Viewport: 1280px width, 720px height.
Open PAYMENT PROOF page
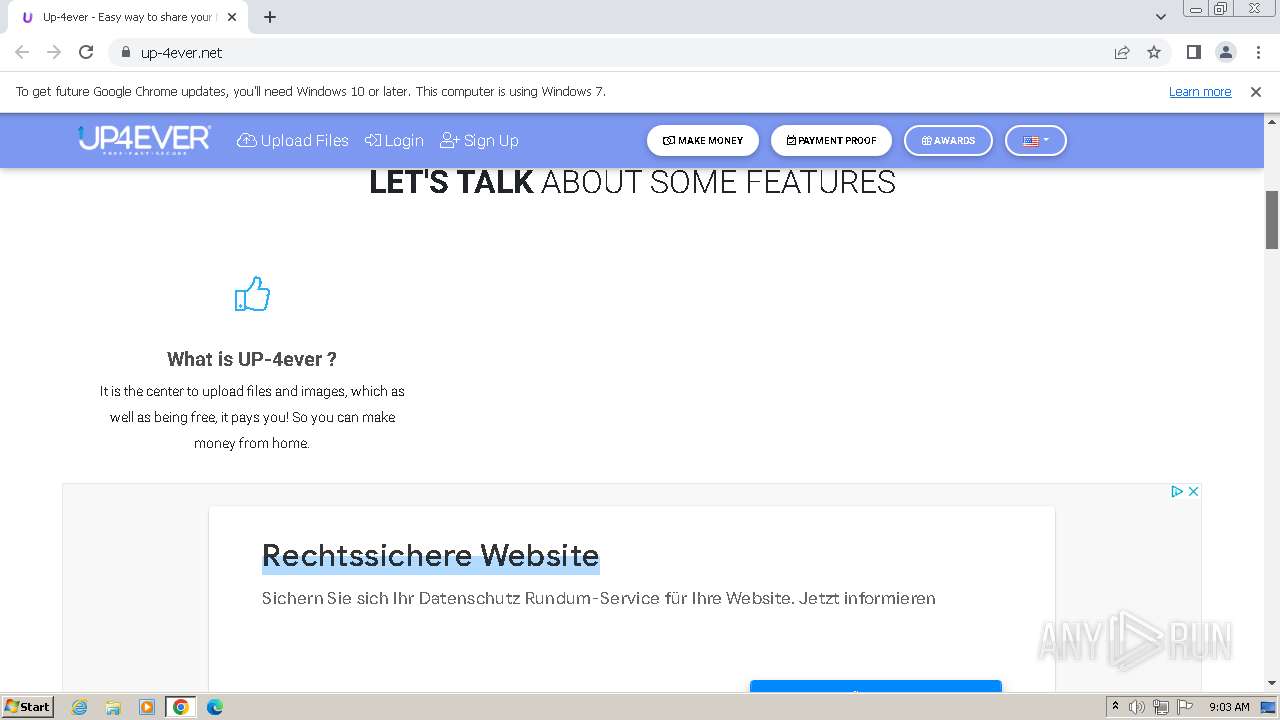click(831, 141)
